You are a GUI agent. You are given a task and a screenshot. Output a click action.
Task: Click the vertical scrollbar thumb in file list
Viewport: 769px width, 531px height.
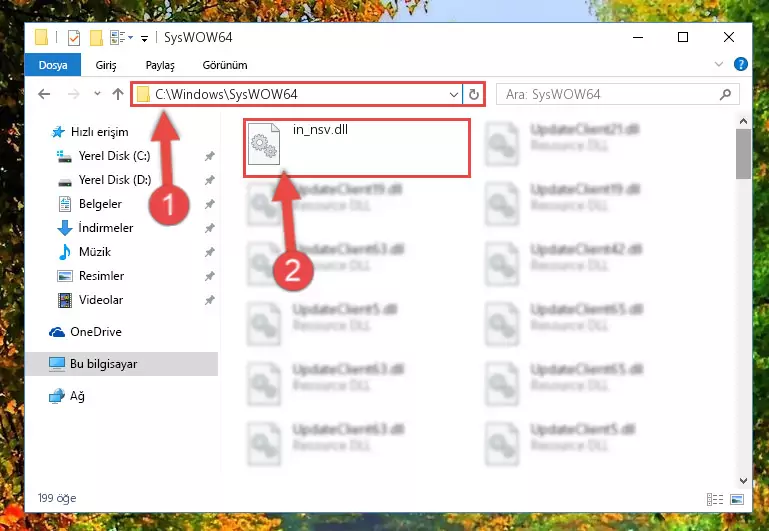click(x=743, y=154)
